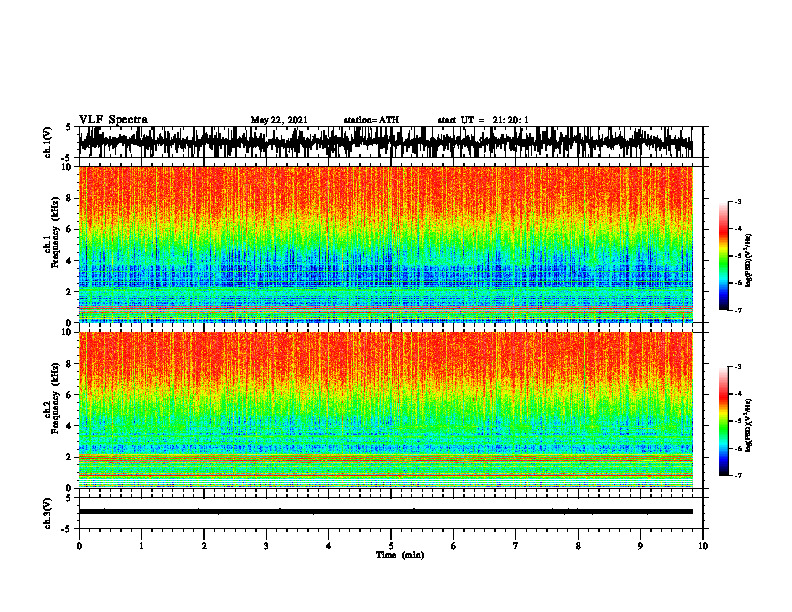Click the ch.2 color bar PSD unit label
This screenshot has width=792, height=612.
[x=748, y=425]
